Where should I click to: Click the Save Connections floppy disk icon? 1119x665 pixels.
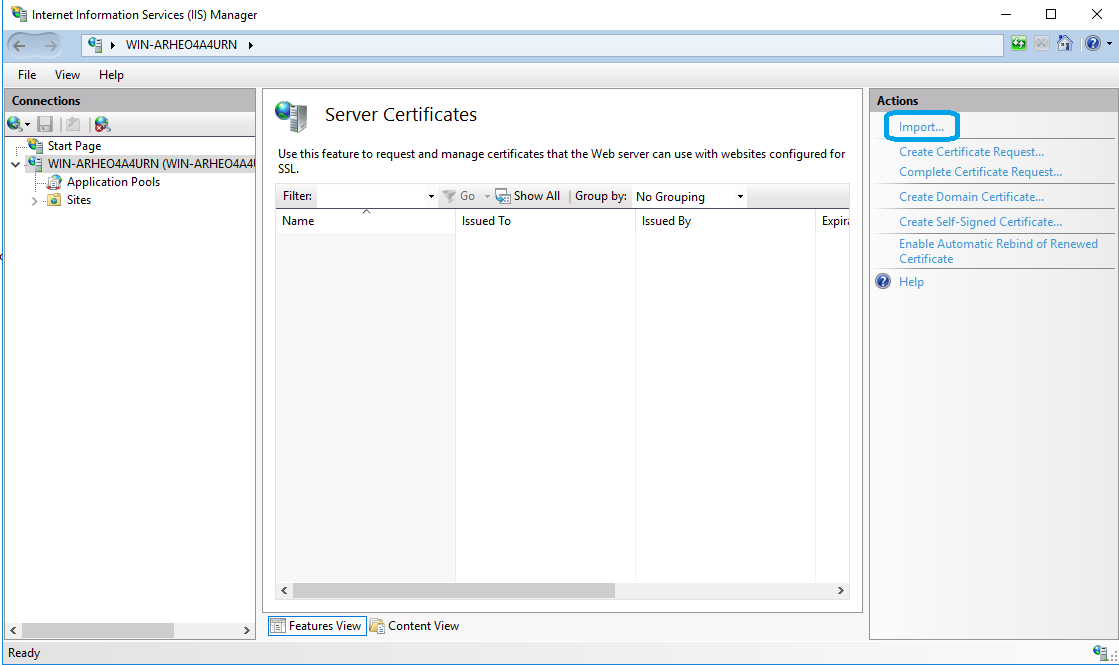pos(45,124)
